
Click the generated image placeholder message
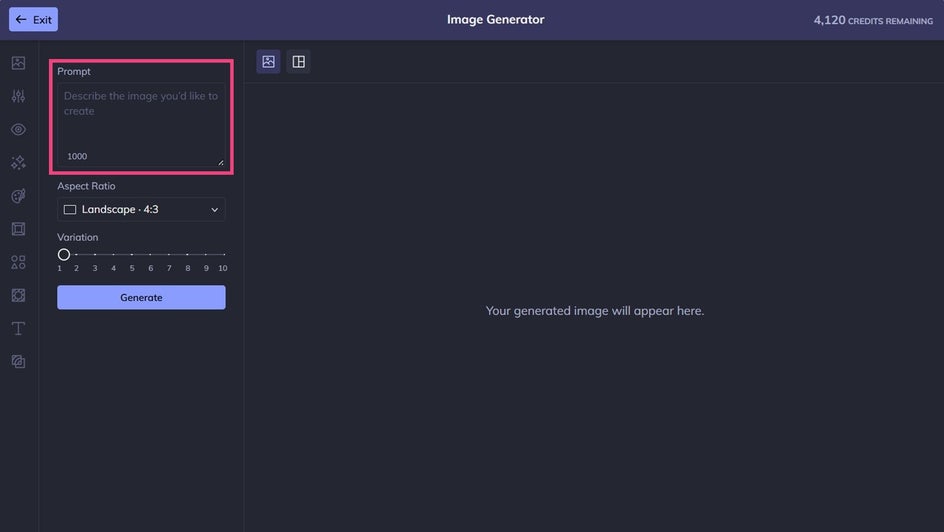point(595,311)
